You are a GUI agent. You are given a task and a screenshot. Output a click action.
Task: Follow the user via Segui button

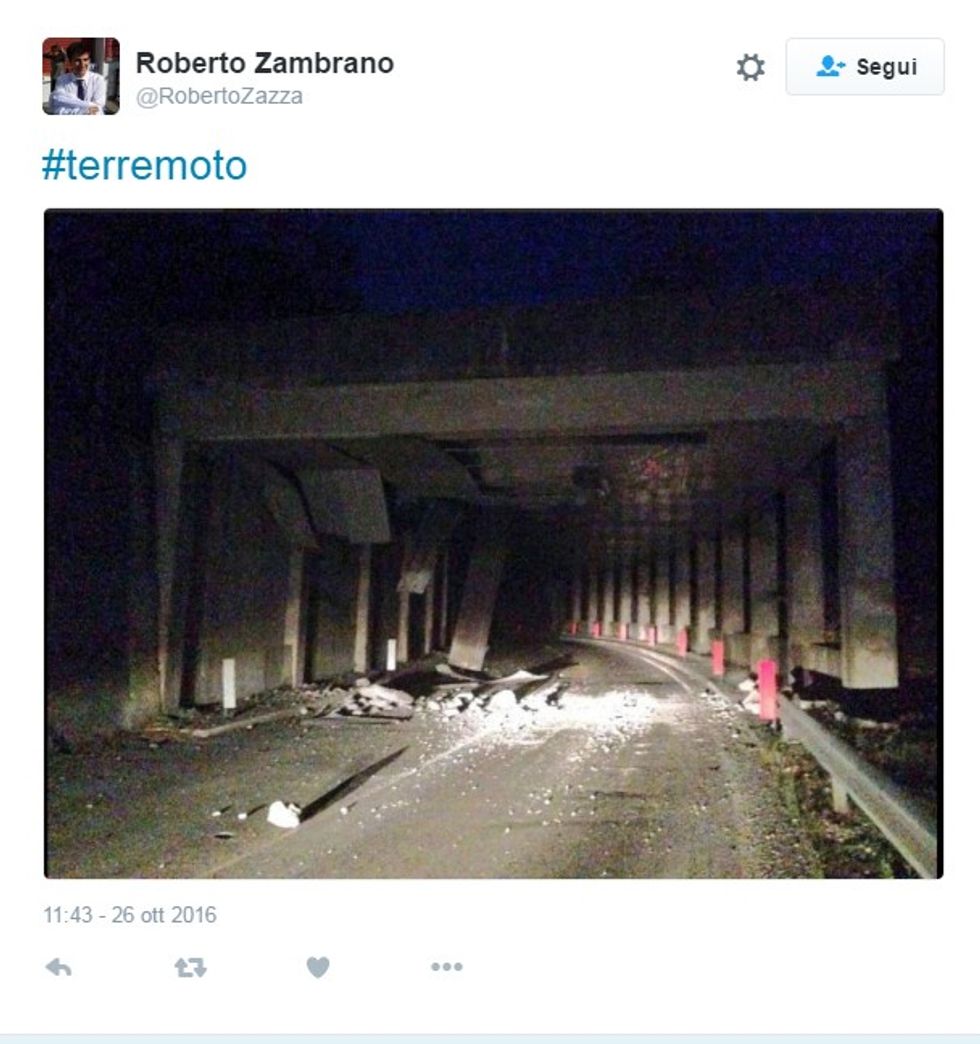click(x=865, y=67)
